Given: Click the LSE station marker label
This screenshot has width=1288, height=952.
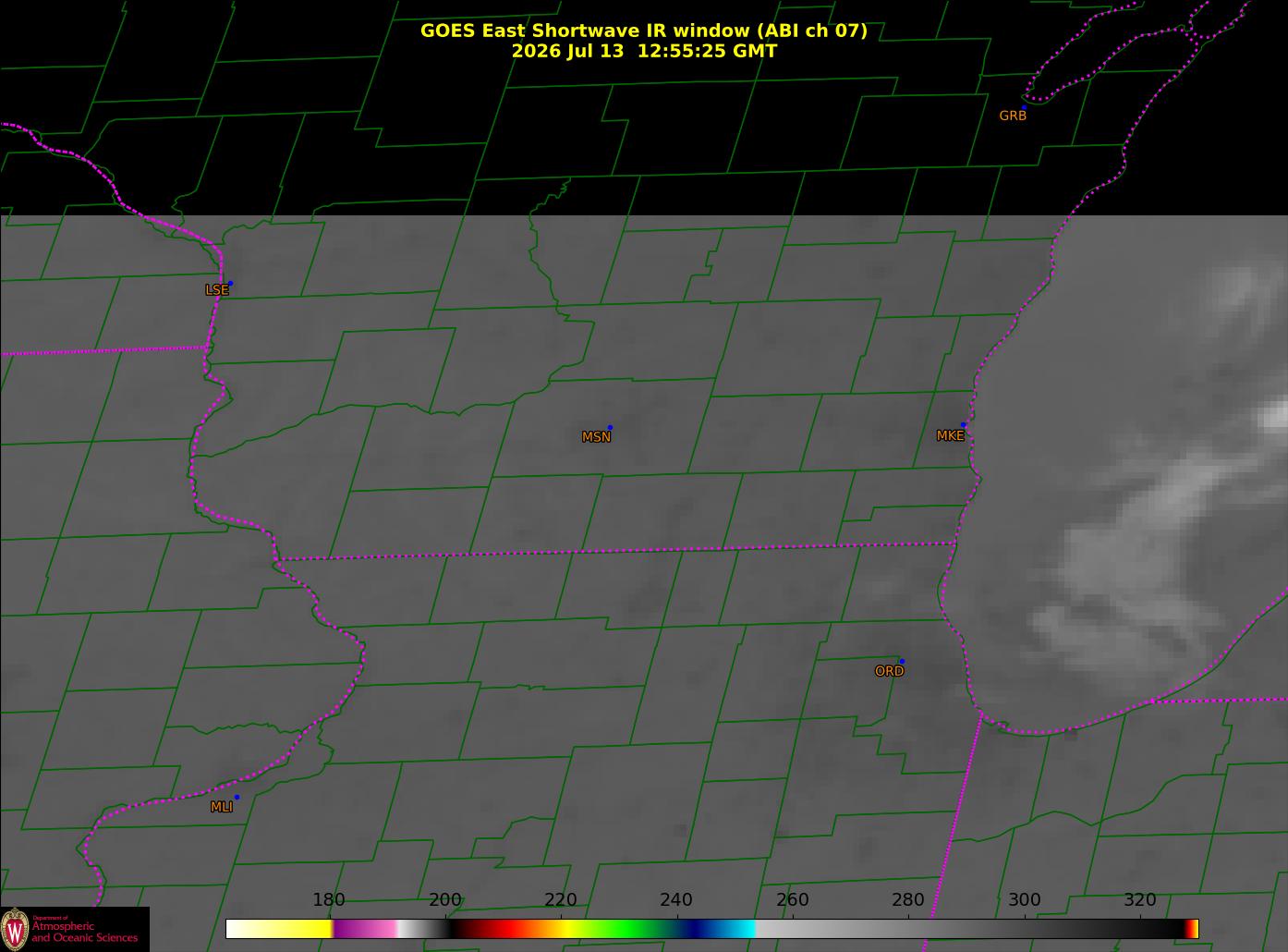Looking at the screenshot, I should [x=216, y=290].
